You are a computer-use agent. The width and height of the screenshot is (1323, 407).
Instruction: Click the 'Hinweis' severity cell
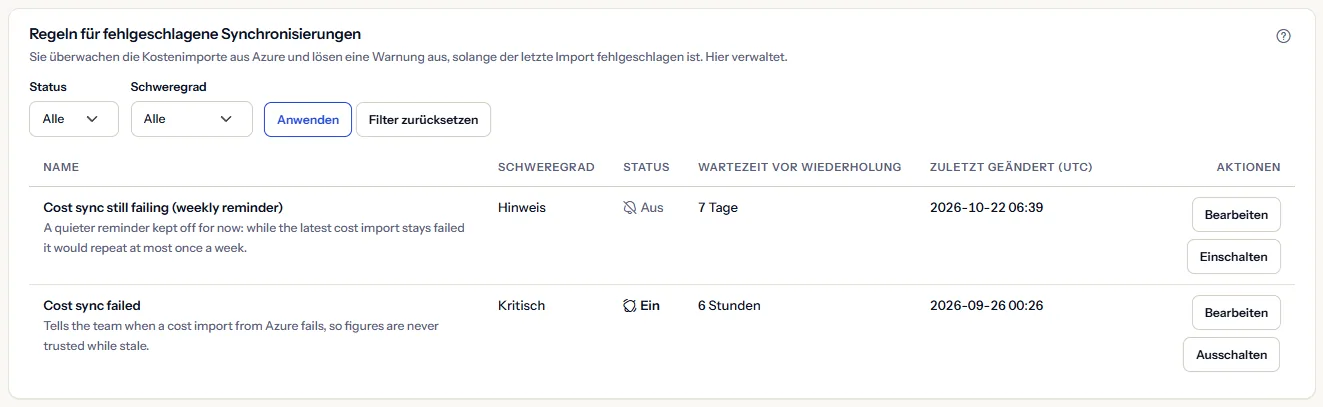523,208
